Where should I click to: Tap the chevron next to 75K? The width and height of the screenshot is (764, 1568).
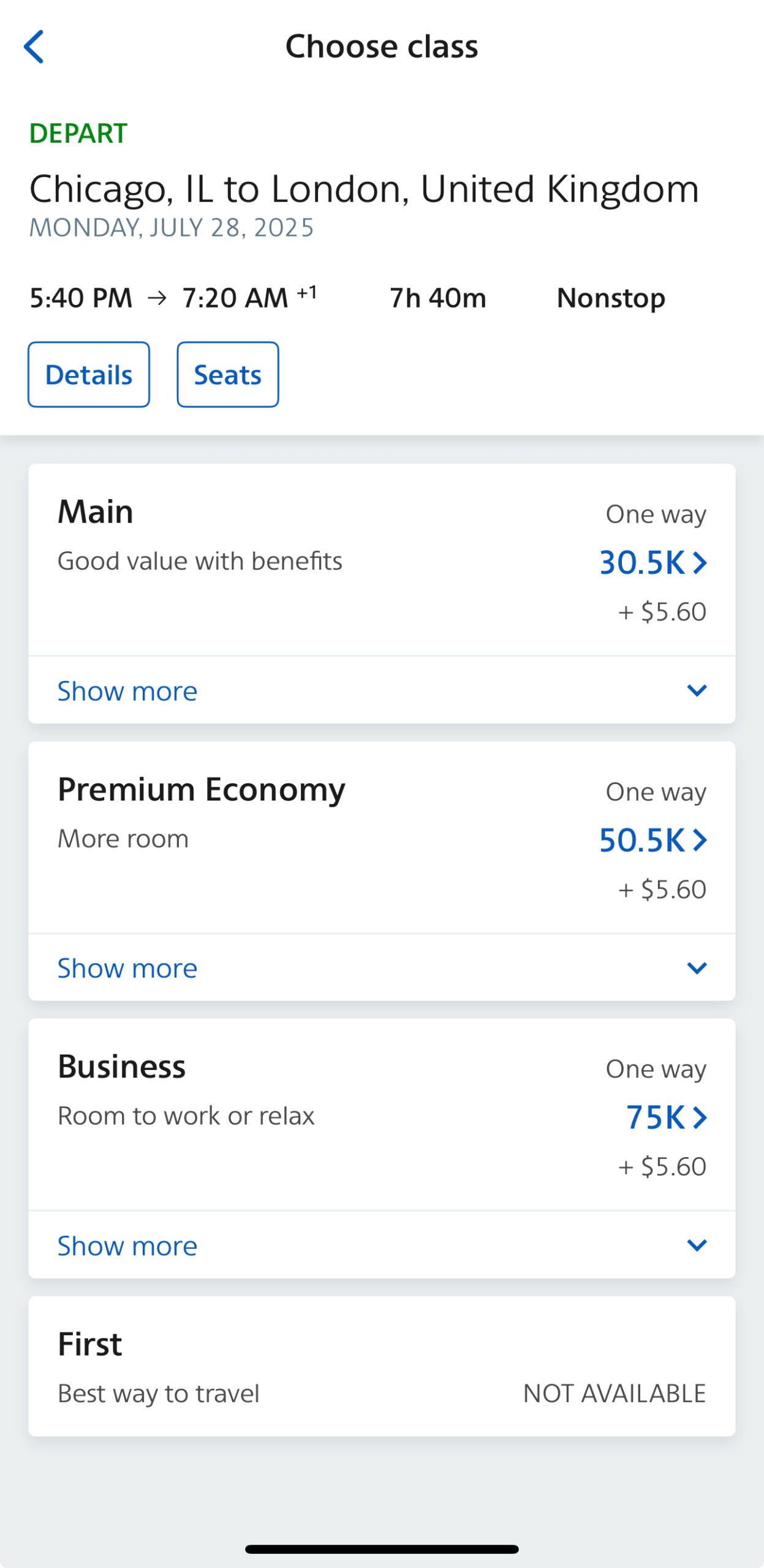700,1117
